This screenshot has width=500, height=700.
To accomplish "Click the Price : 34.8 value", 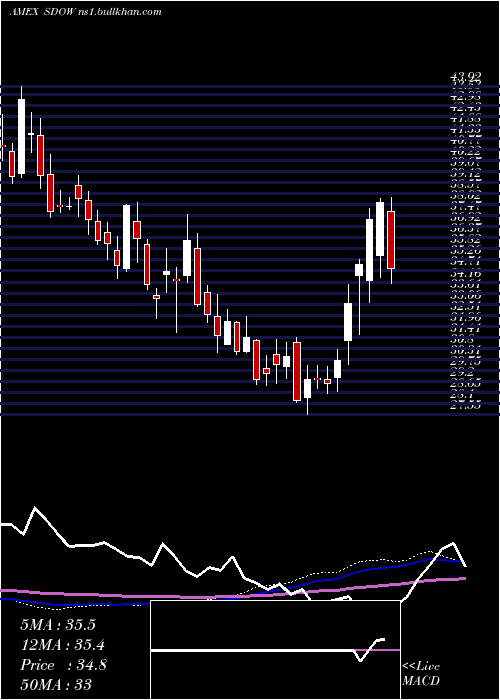I will 63,665.
